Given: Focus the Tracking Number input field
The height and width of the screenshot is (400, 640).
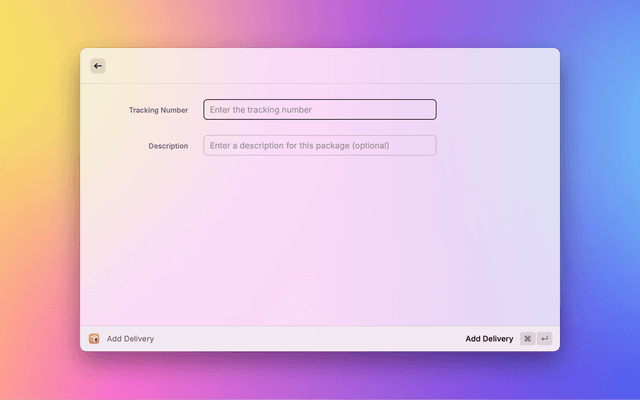Looking at the screenshot, I should pos(319,110).
